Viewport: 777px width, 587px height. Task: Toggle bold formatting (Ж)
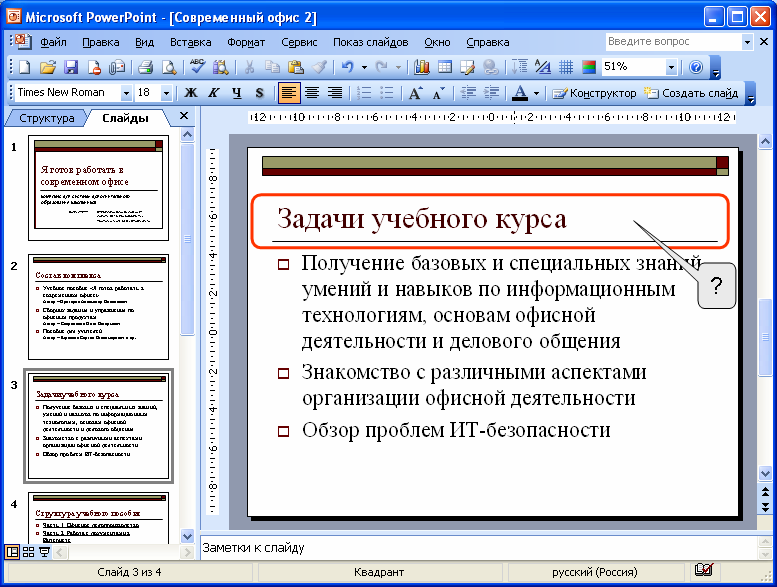(x=191, y=93)
